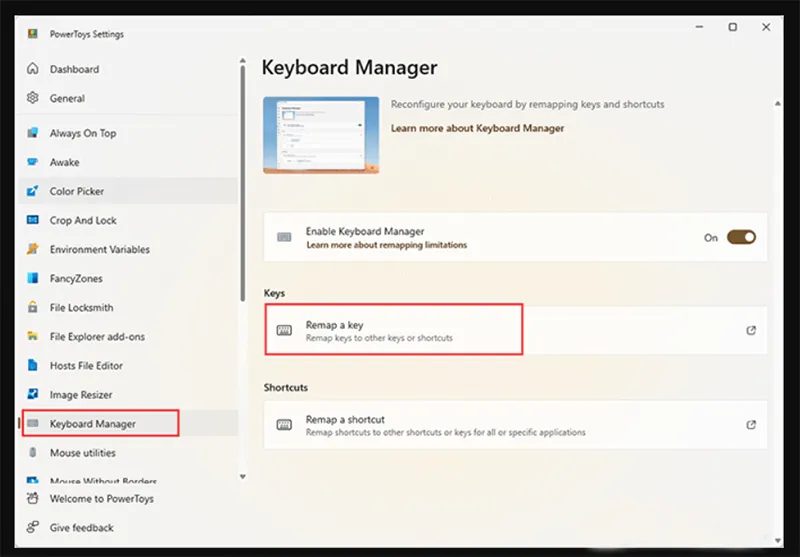Open Mouse utilities settings

coord(129,453)
